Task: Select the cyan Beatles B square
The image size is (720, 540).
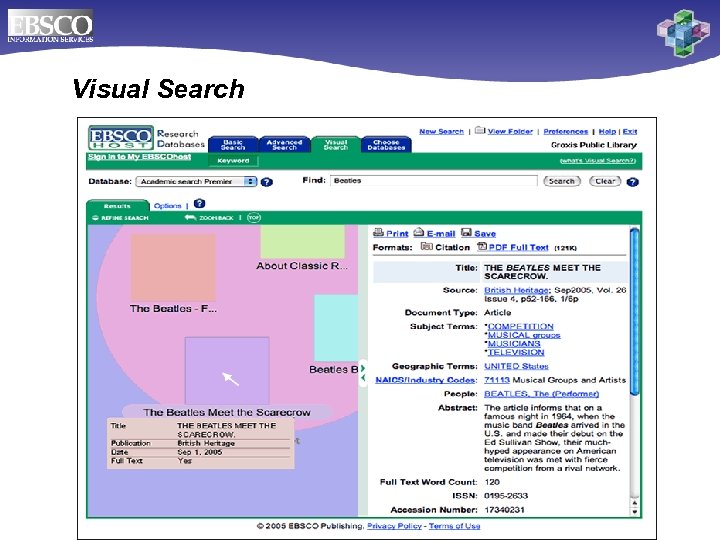Action: coord(336,328)
